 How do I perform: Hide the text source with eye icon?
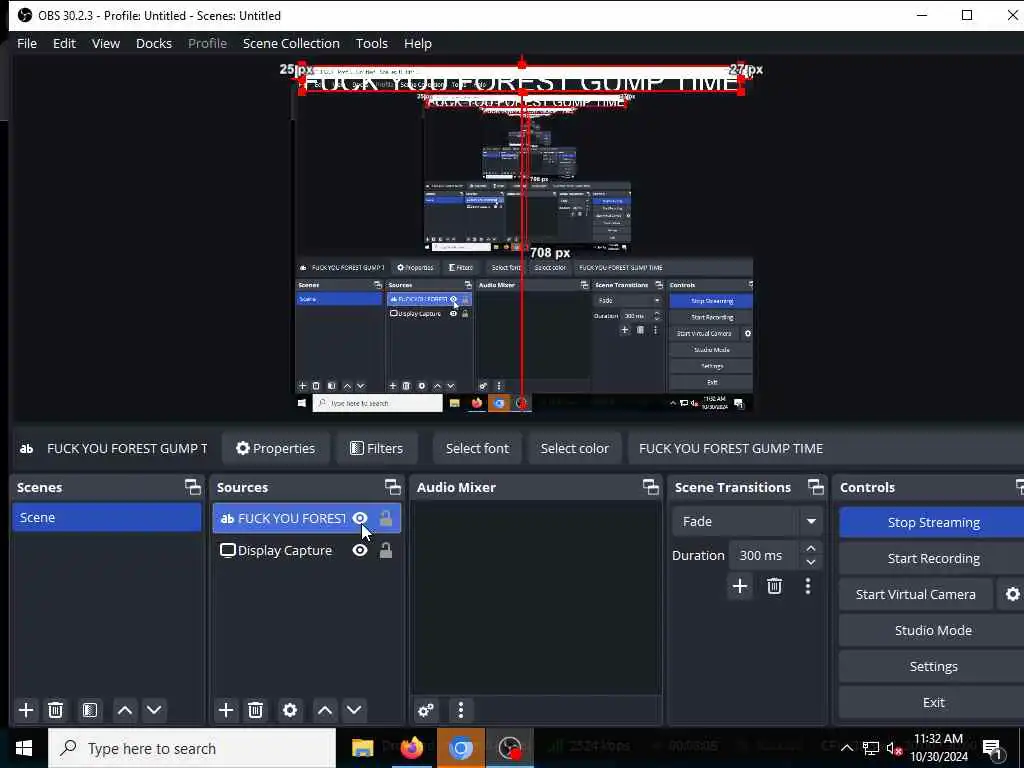[359, 518]
